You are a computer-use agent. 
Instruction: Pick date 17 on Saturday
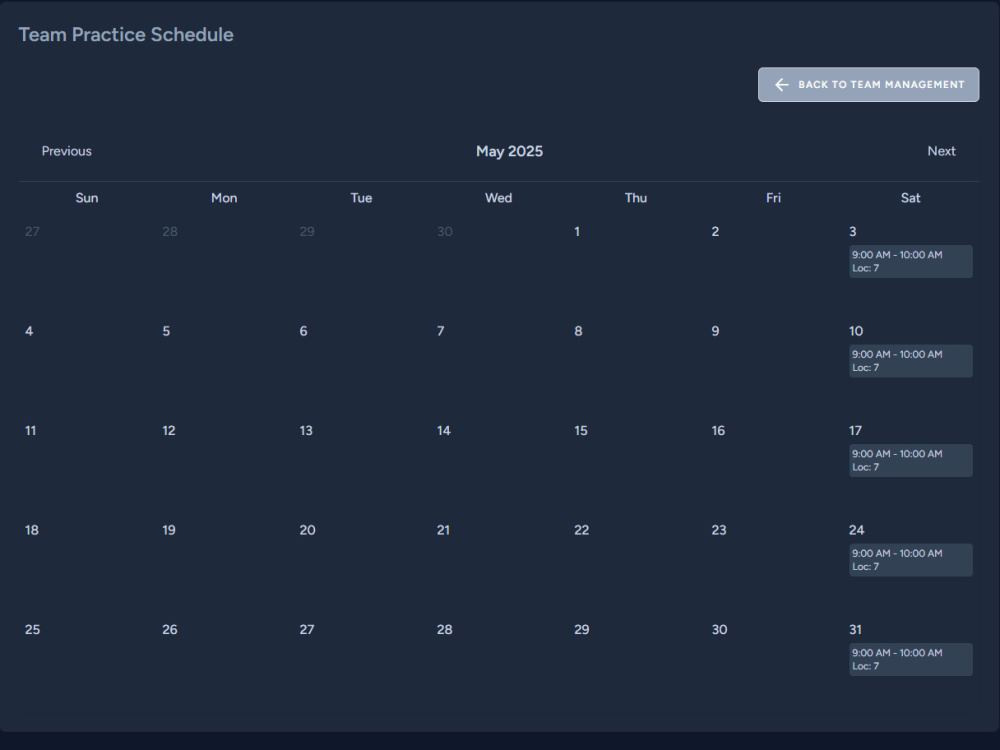pyautogui.click(x=855, y=430)
